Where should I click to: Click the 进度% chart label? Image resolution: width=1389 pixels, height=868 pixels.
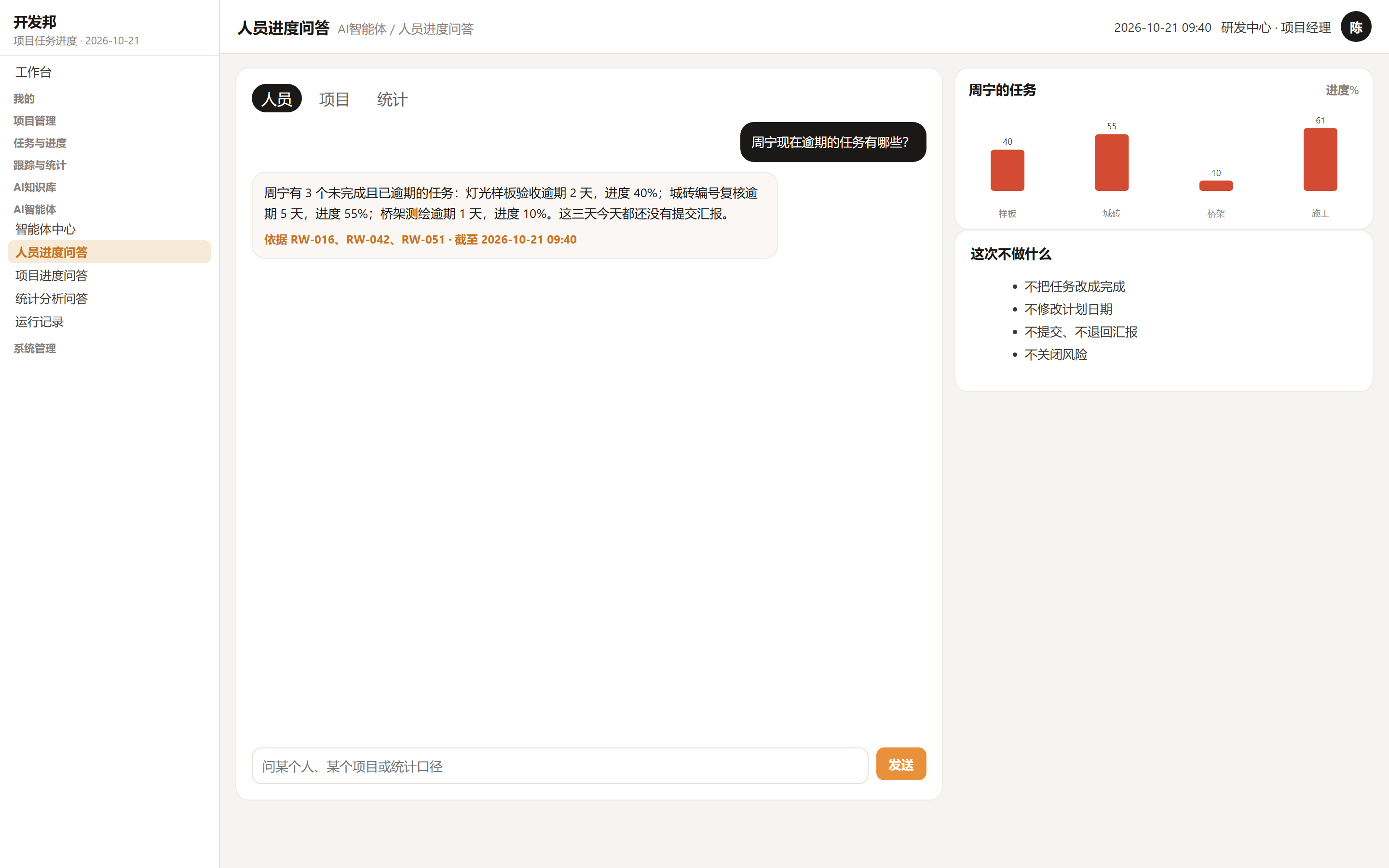coord(1342,90)
